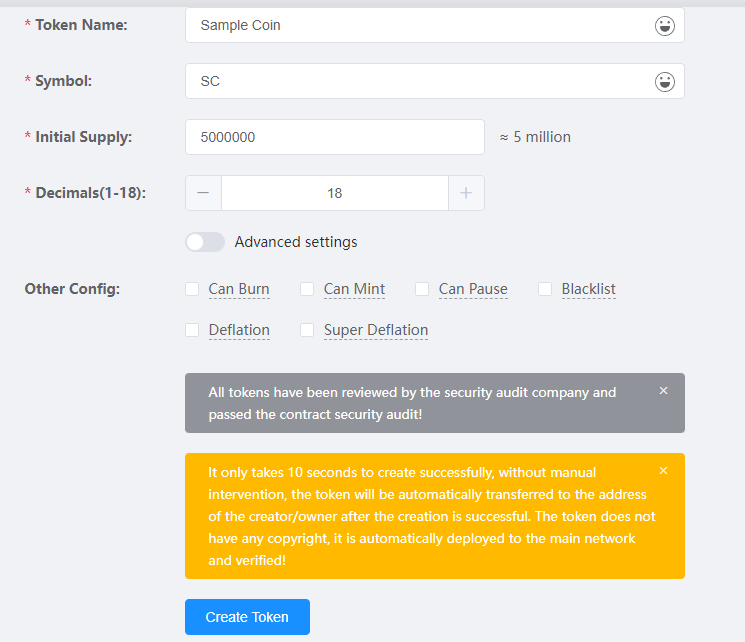Select the Deflation checkbox
The height and width of the screenshot is (642, 745).
pyautogui.click(x=192, y=330)
